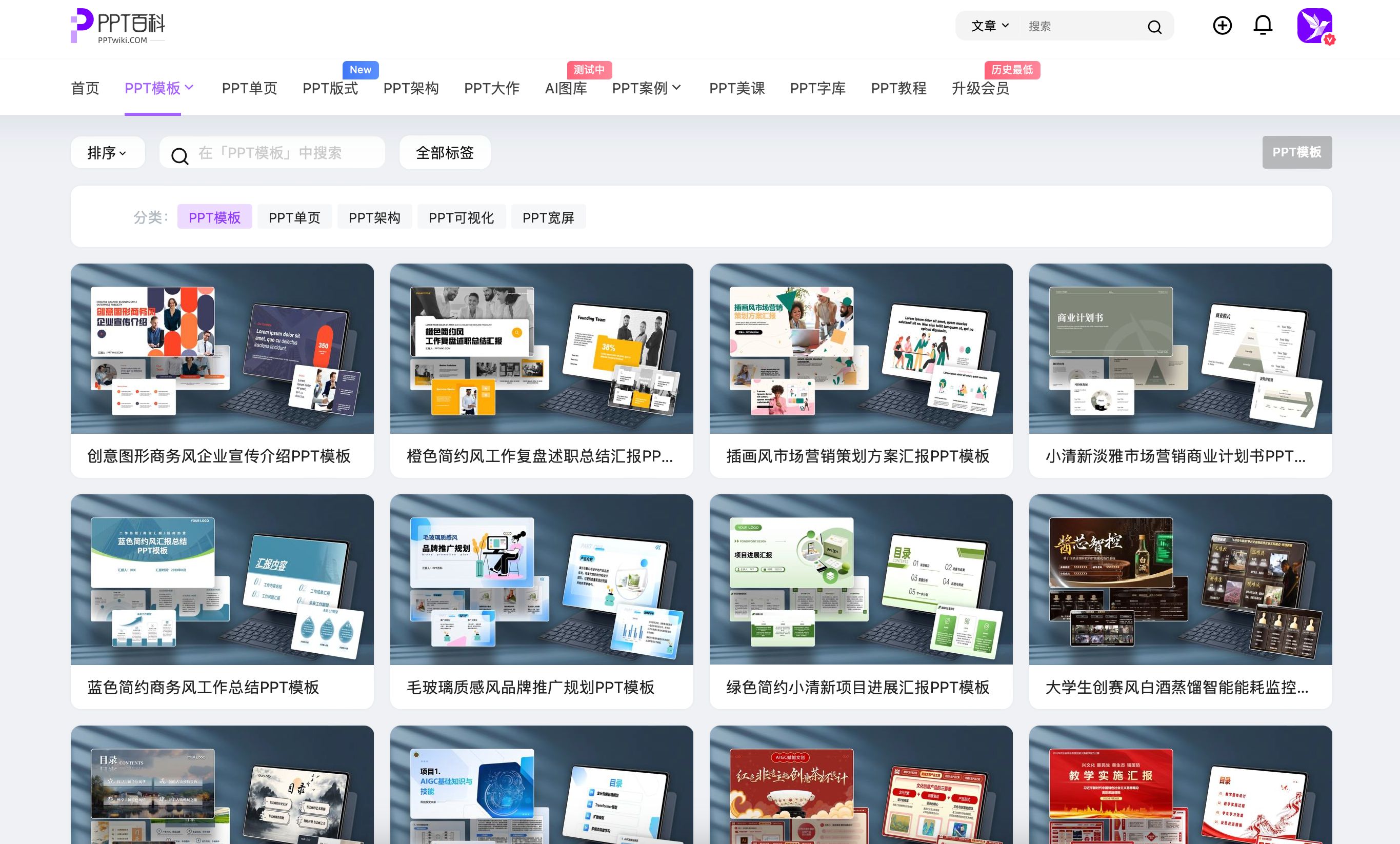Select the PPT宽屏 category filter

pos(548,217)
